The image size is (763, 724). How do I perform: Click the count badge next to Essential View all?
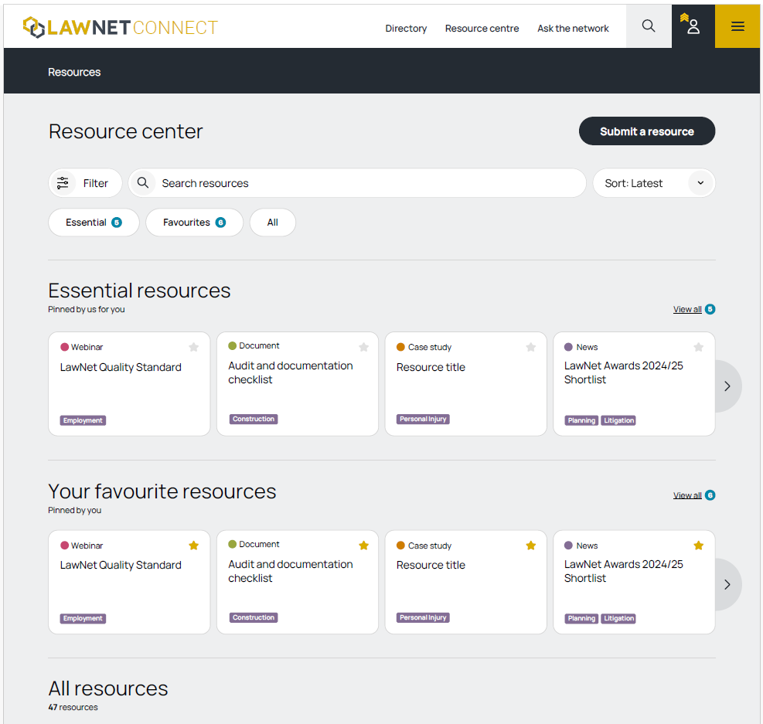click(710, 309)
